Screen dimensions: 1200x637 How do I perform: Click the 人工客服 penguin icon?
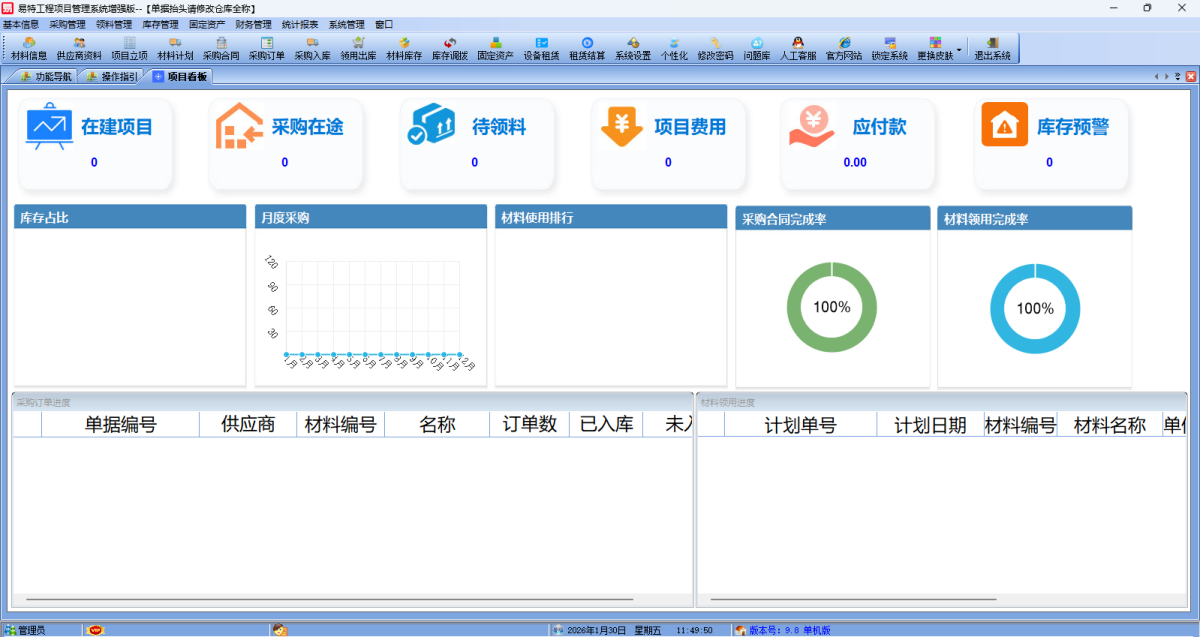797,49
